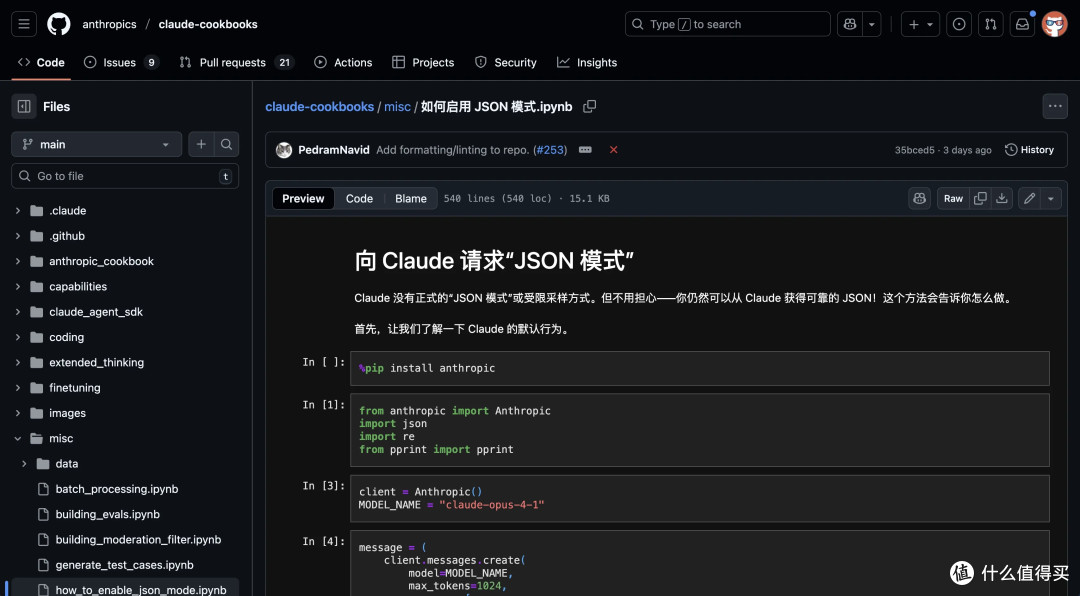Go to GitHub home via Octocat logo
Screen dimensions: 1080x596
point(59,24)
